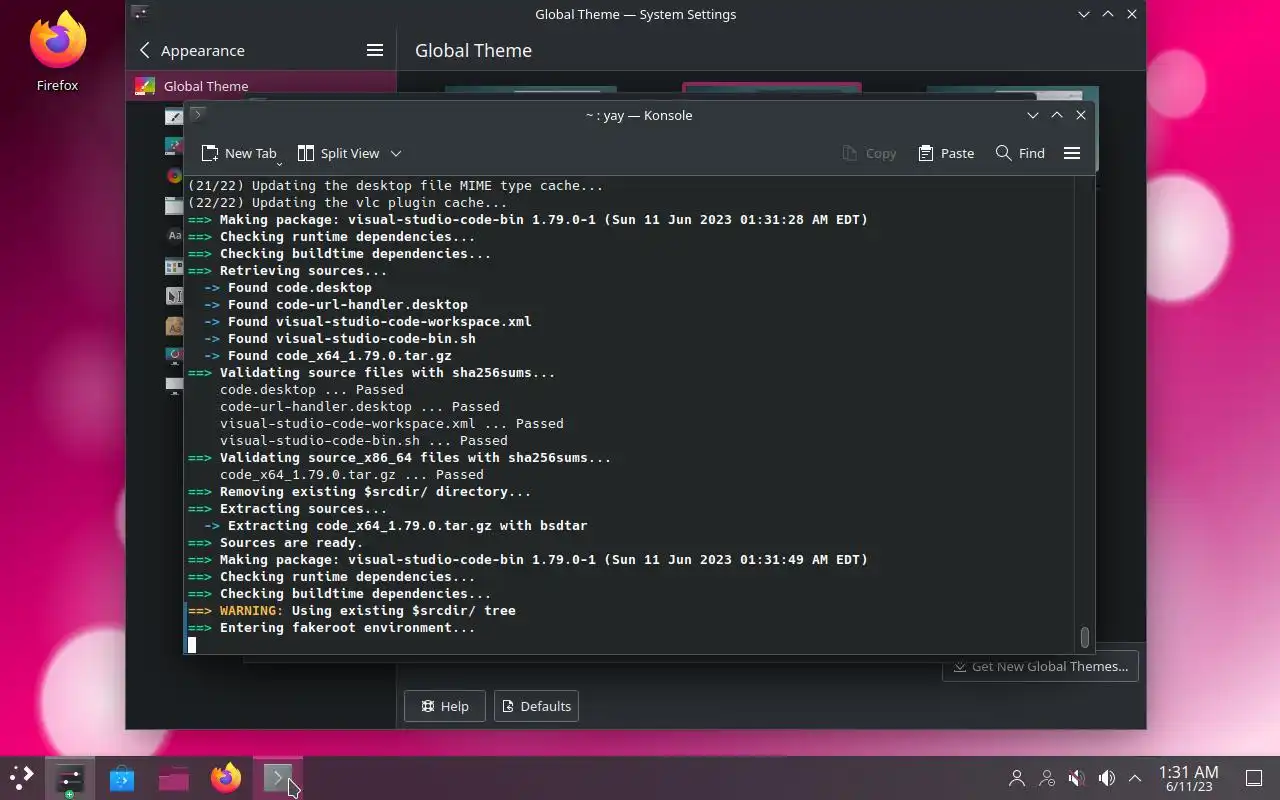
Task: Click System Settings title bar window icon
Action: pos(140,13)
